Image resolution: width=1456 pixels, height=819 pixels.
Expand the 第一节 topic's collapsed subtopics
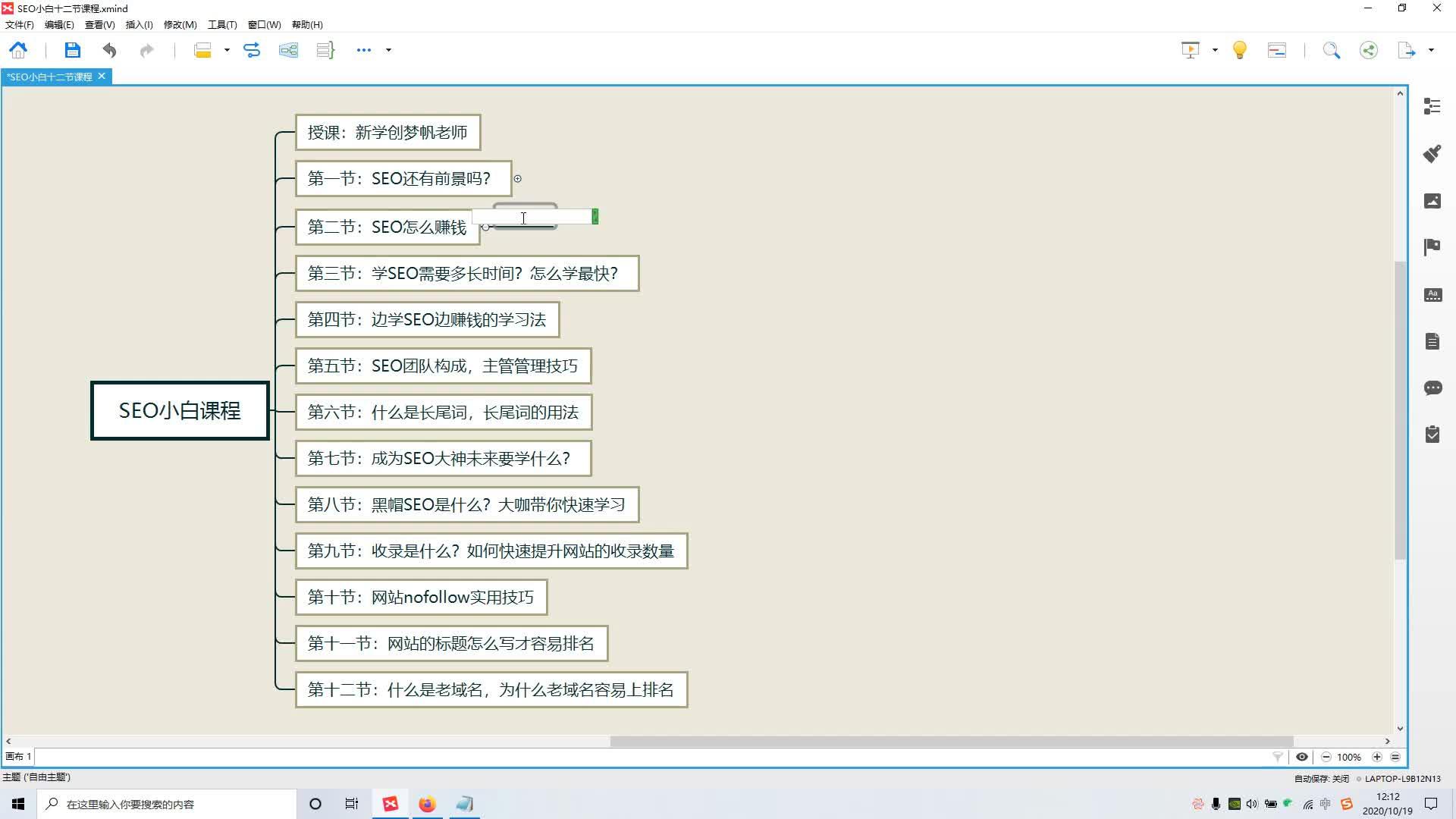pyautogui.click(x=518, y=179)
